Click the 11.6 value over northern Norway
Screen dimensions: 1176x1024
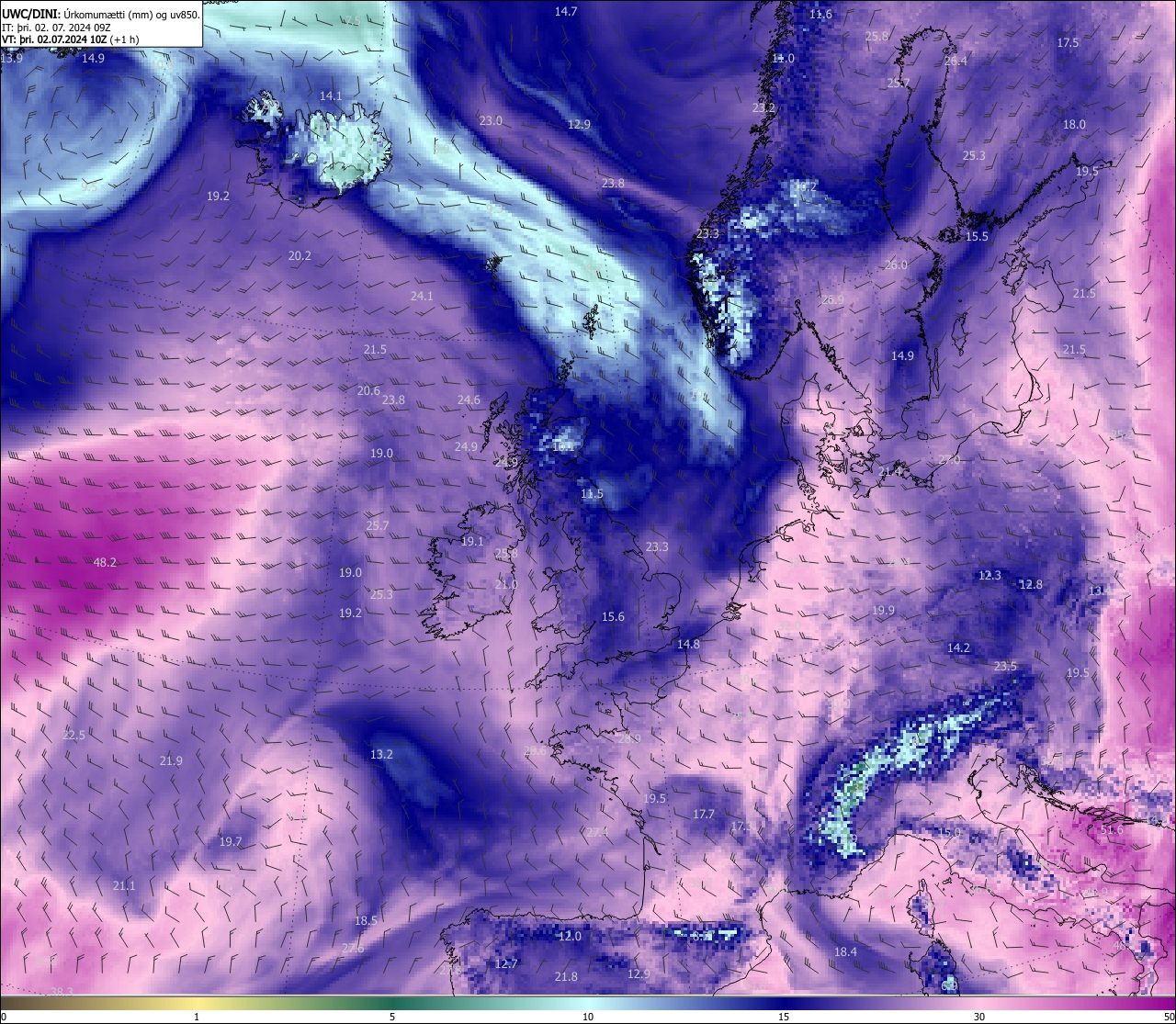pos(821,14)
